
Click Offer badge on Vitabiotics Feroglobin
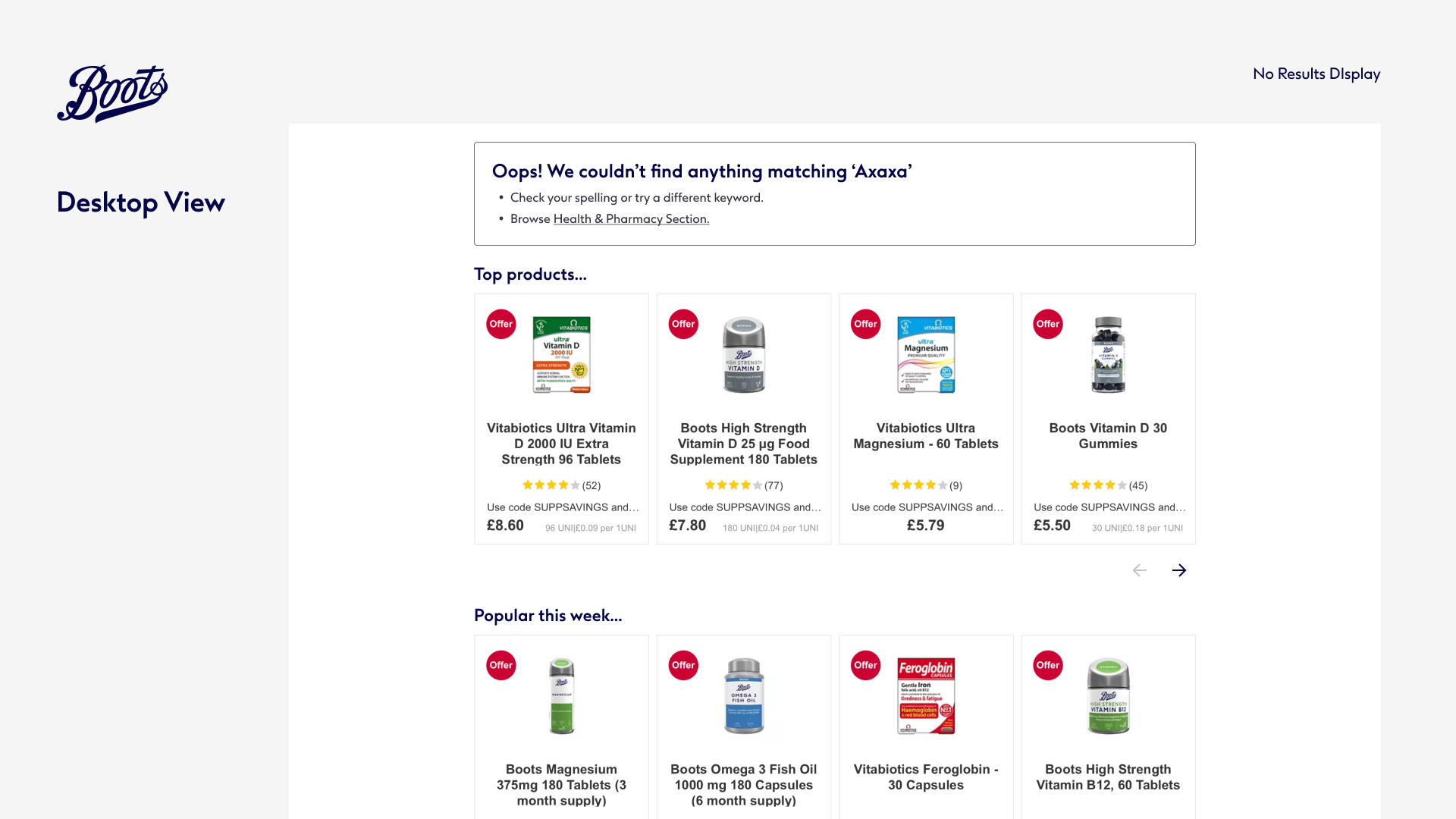click(x=865, y=665)
